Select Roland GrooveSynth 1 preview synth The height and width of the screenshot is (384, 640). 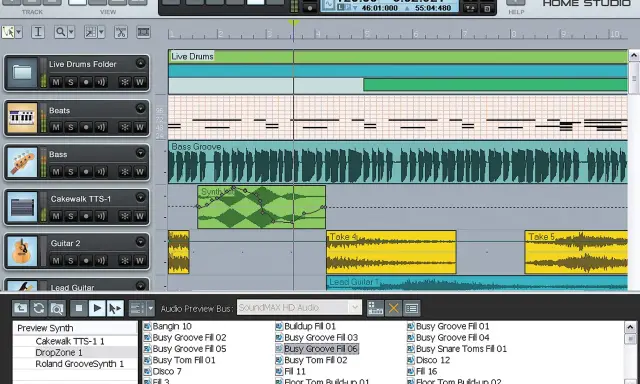[x=80, y=364]
